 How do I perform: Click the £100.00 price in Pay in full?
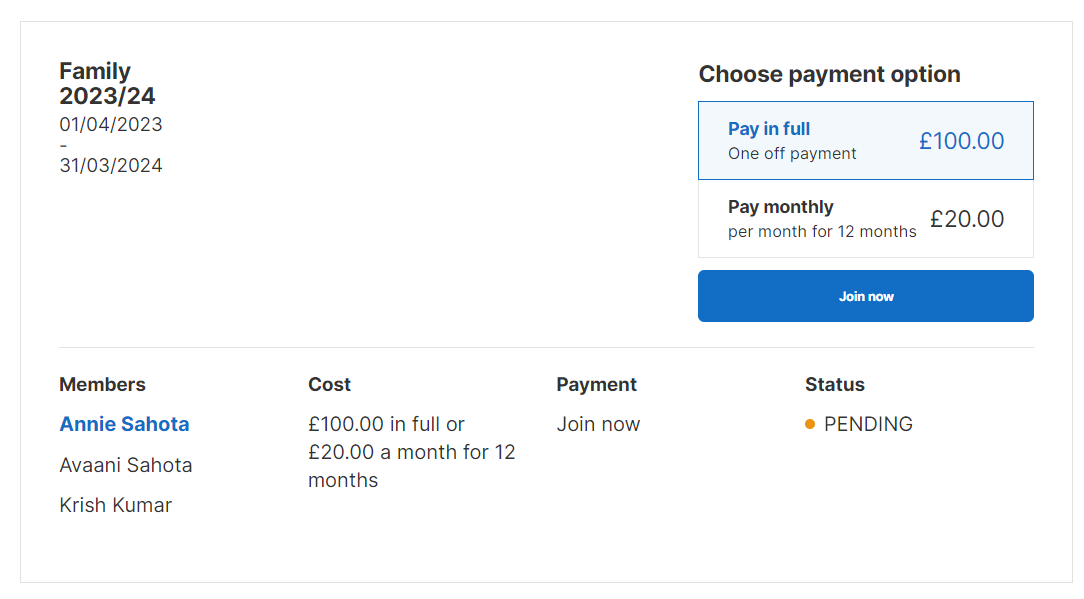coord(962,141)
